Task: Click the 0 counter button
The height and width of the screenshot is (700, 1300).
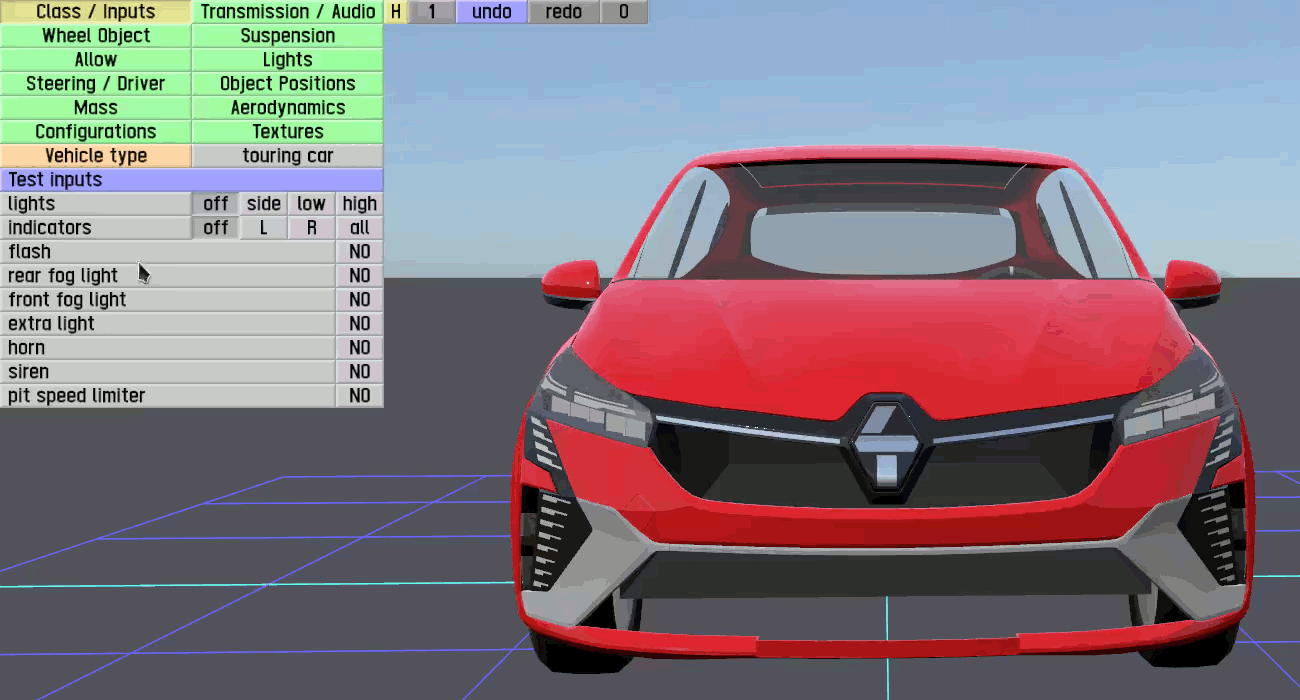Action: (x=624, y=12)
